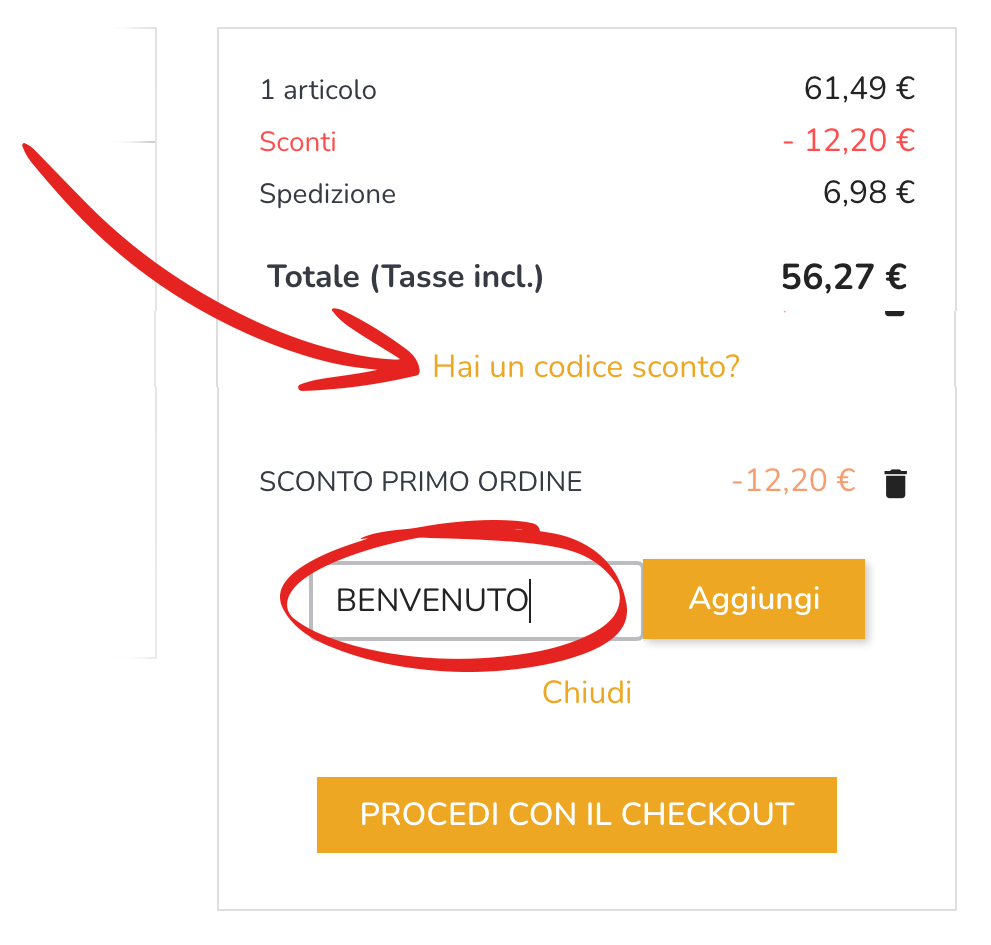Focus the BENVENUTO discount code field
Screen dimensions: 991x945
[x=476, y=601]
